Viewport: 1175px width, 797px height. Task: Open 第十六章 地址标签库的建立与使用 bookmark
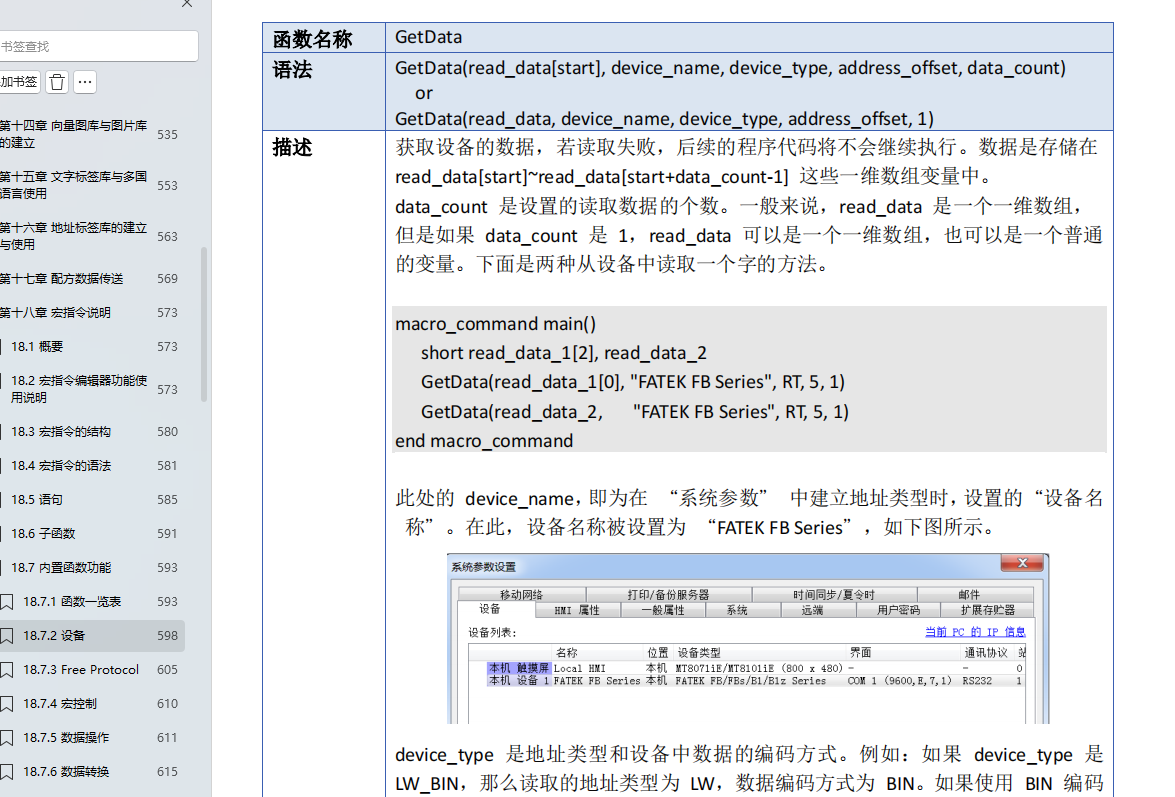(73, 236)
